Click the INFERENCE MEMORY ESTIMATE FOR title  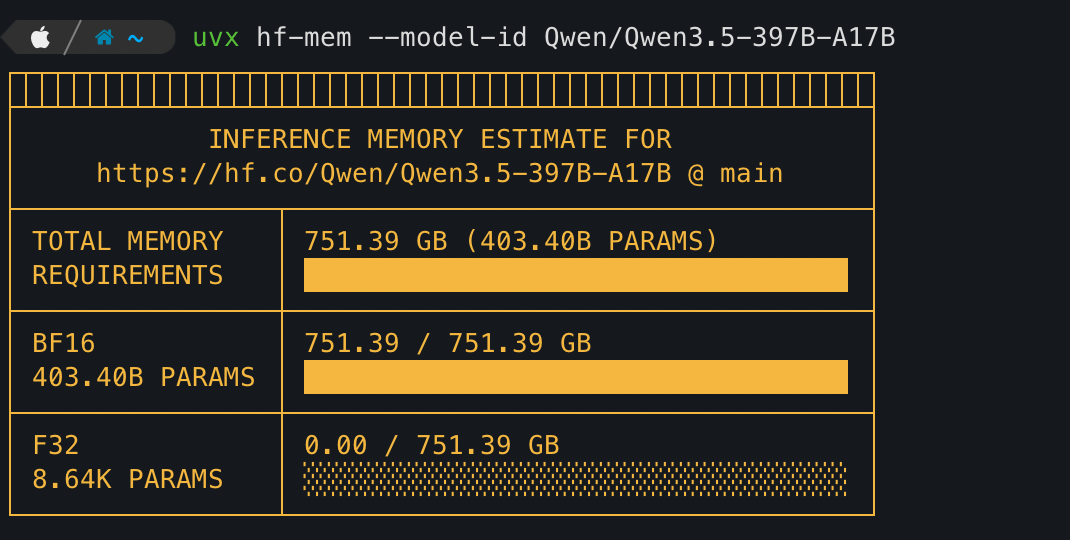tap(440, 139)
